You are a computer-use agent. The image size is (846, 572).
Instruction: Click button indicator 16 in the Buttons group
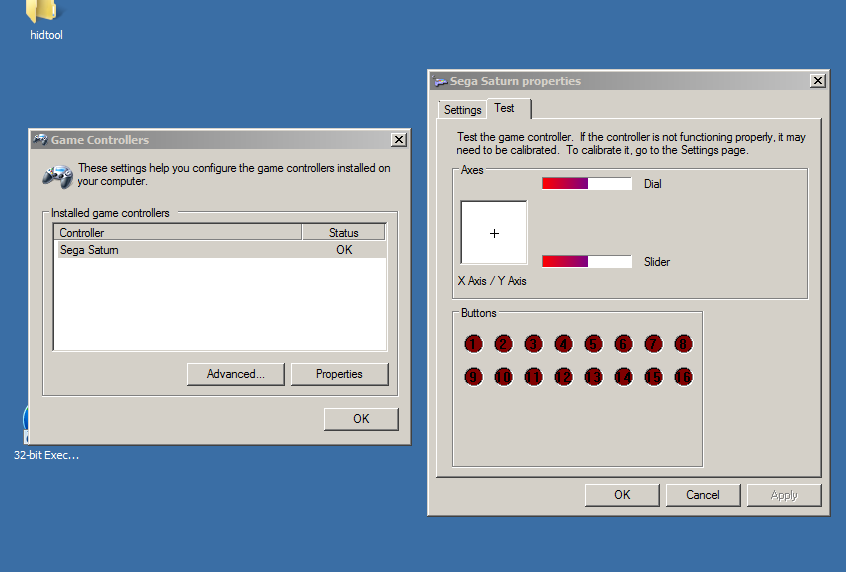coord(683,377)
